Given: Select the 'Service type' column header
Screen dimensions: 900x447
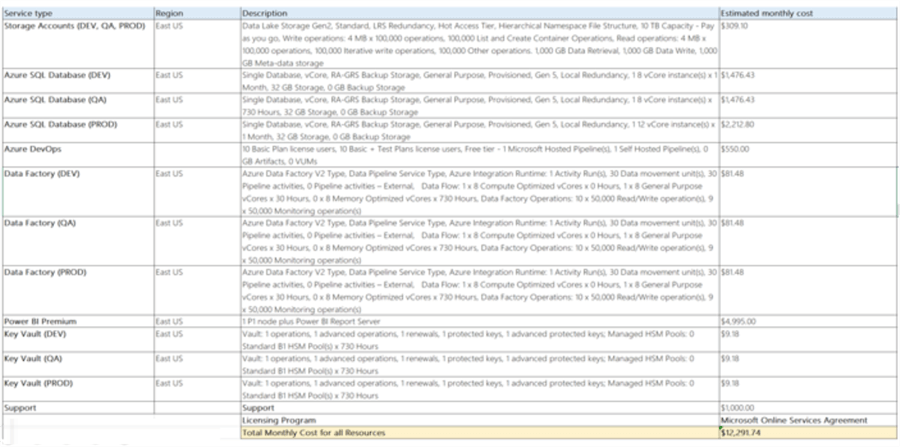Looking at the screenshot, I should coord(78,13).
